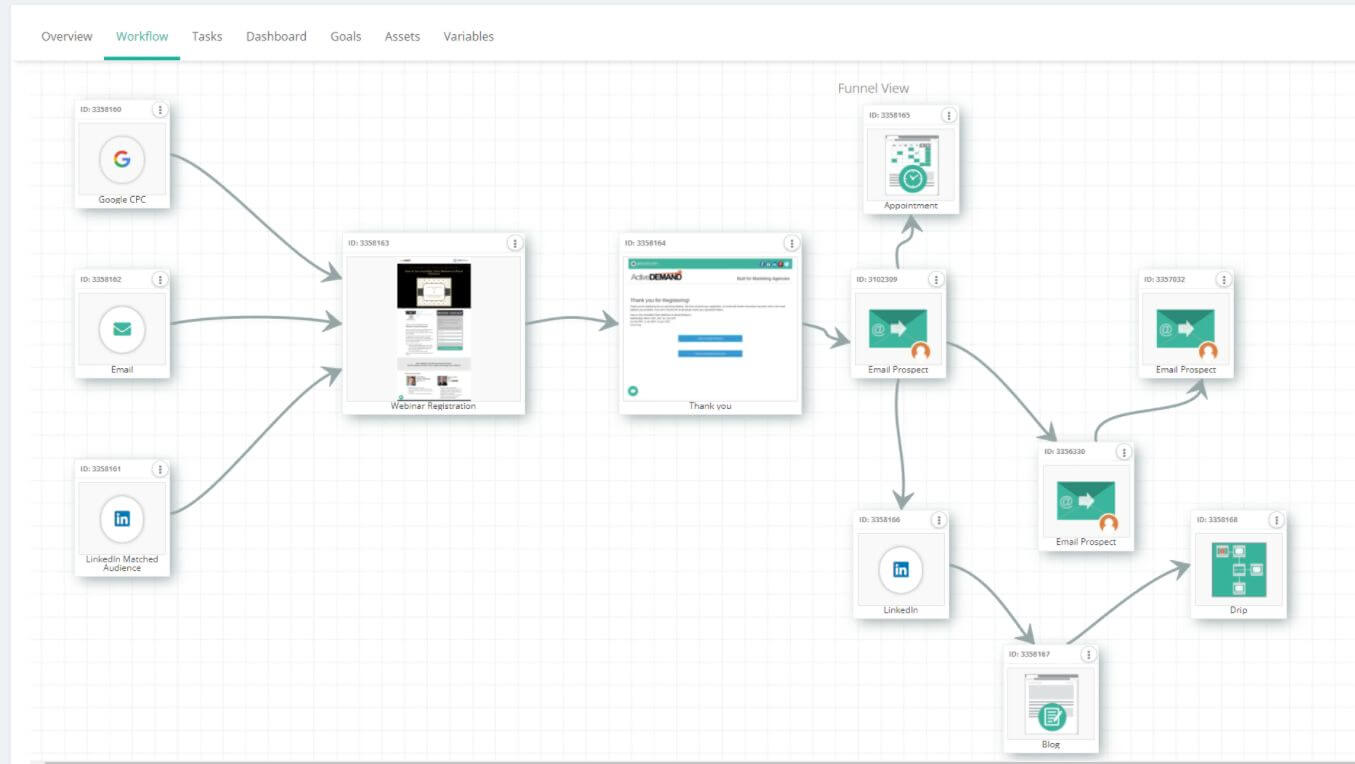Viewport: 1355px width, 764px height.
Task: Select the Variables tab
Action: 468,36
